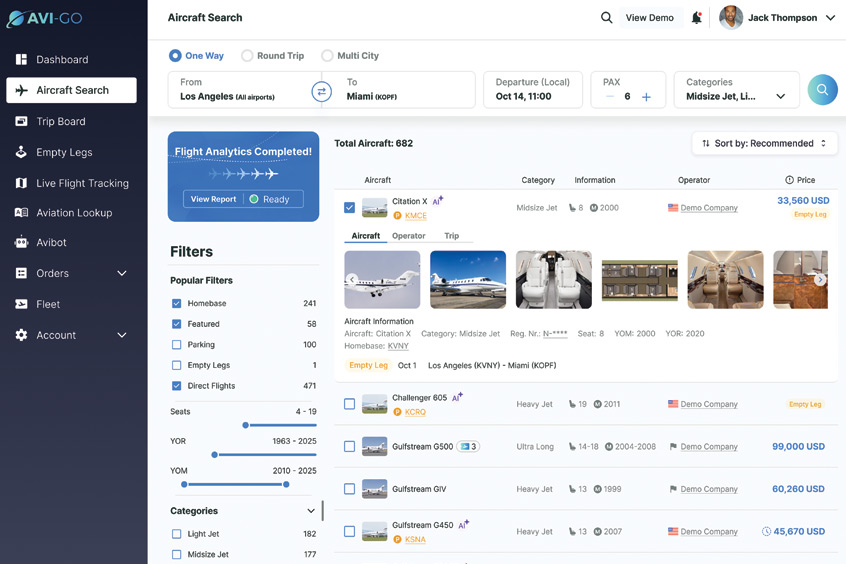The height and width of the screenshot is (564, 846).
Task: Click the View Report button
Action: coord(213,199)
